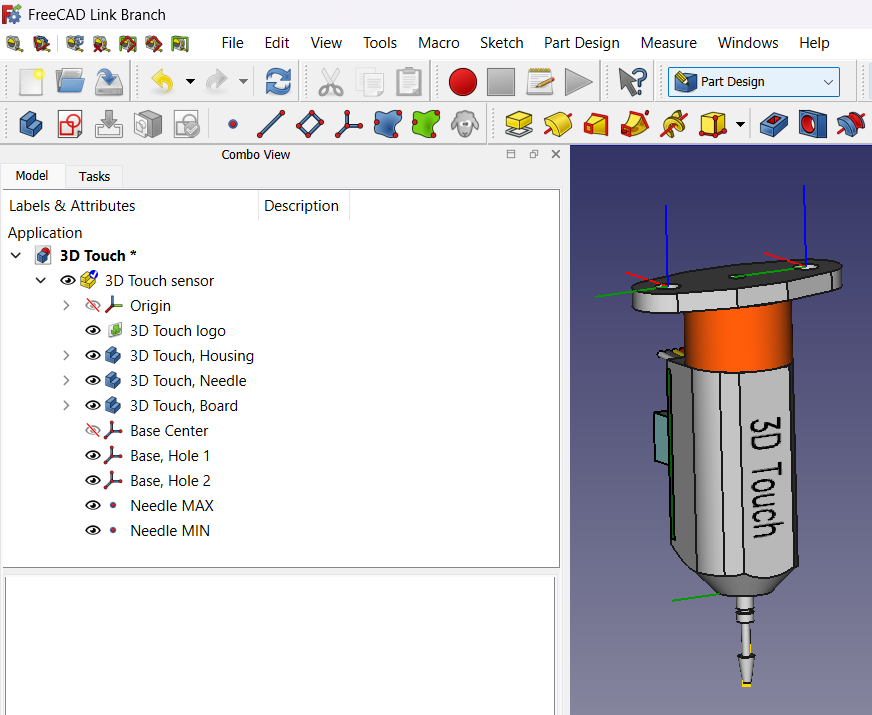Screen dimensions: 872x715
Task: Hide the Base, Hole 1 coordinate system
Action: [93, 455]
